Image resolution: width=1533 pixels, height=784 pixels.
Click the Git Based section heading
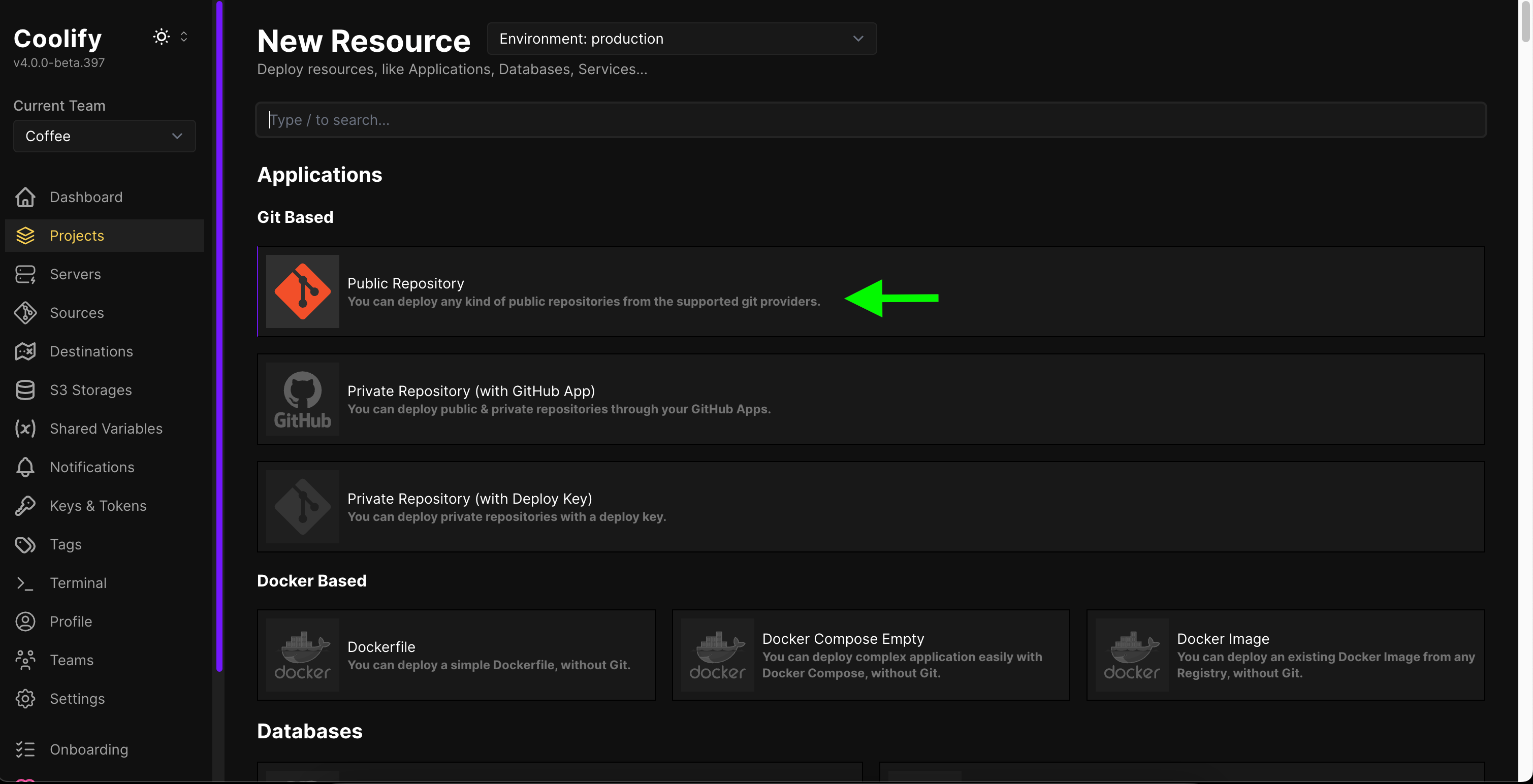click(x=295, y=217)
